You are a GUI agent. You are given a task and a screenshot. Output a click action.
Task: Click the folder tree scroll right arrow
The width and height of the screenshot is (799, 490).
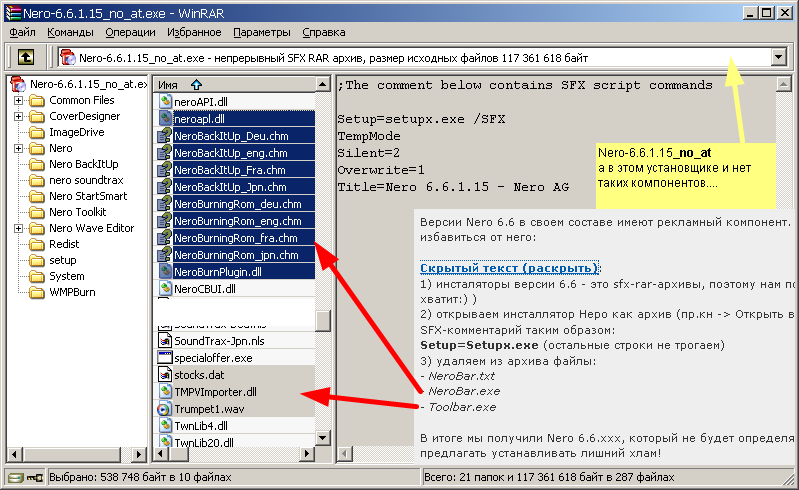point(139,453)
